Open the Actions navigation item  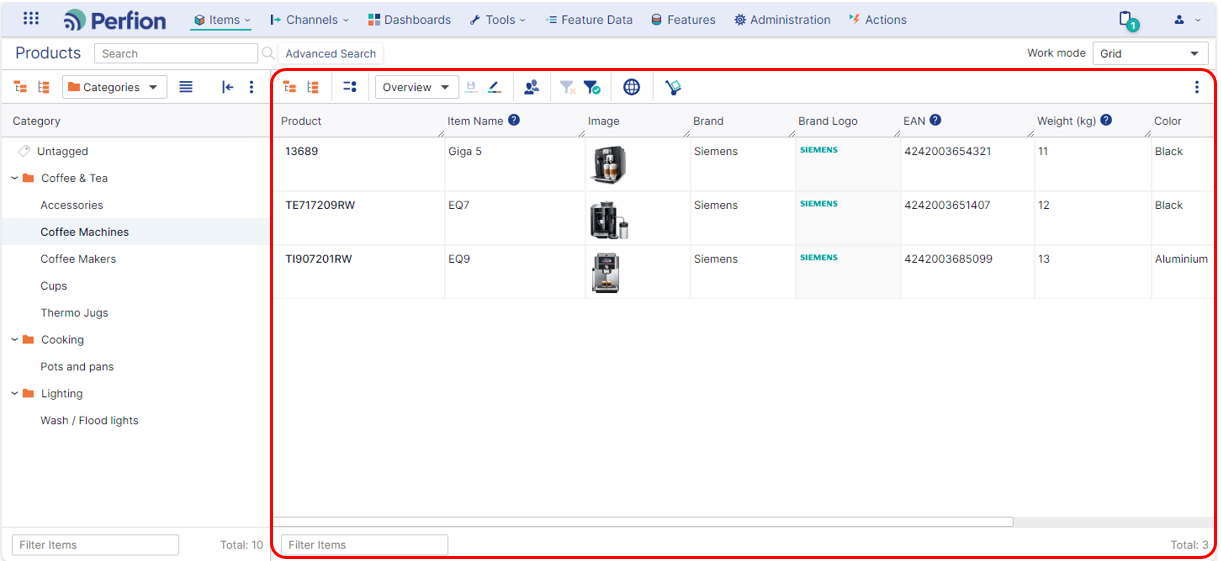(x=877, y=20)
